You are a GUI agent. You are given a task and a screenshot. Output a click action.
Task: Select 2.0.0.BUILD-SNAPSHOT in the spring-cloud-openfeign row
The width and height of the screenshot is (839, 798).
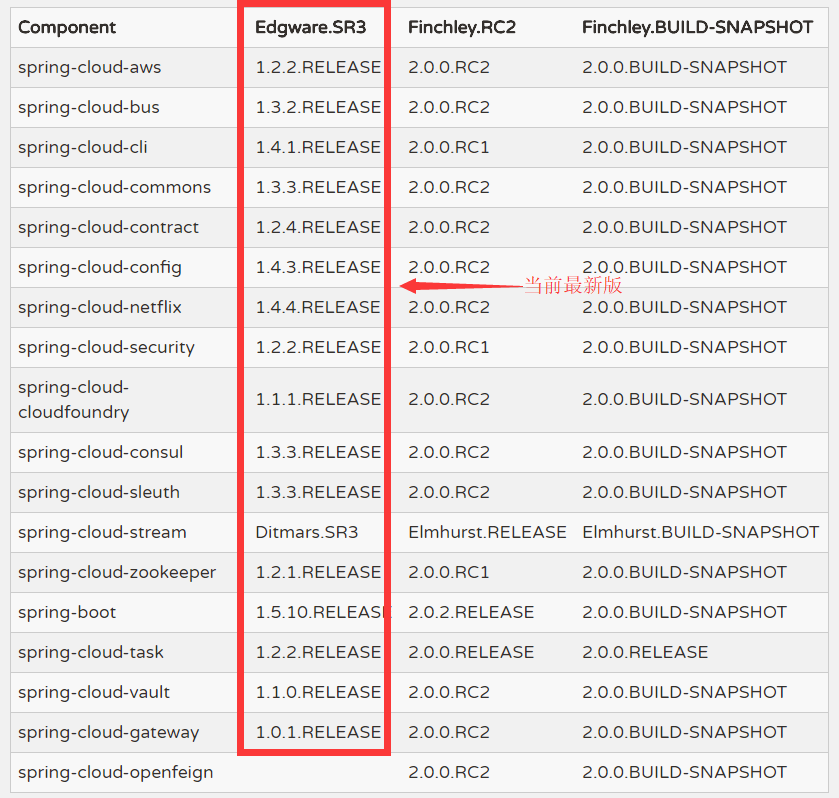[x=684, y=772]
